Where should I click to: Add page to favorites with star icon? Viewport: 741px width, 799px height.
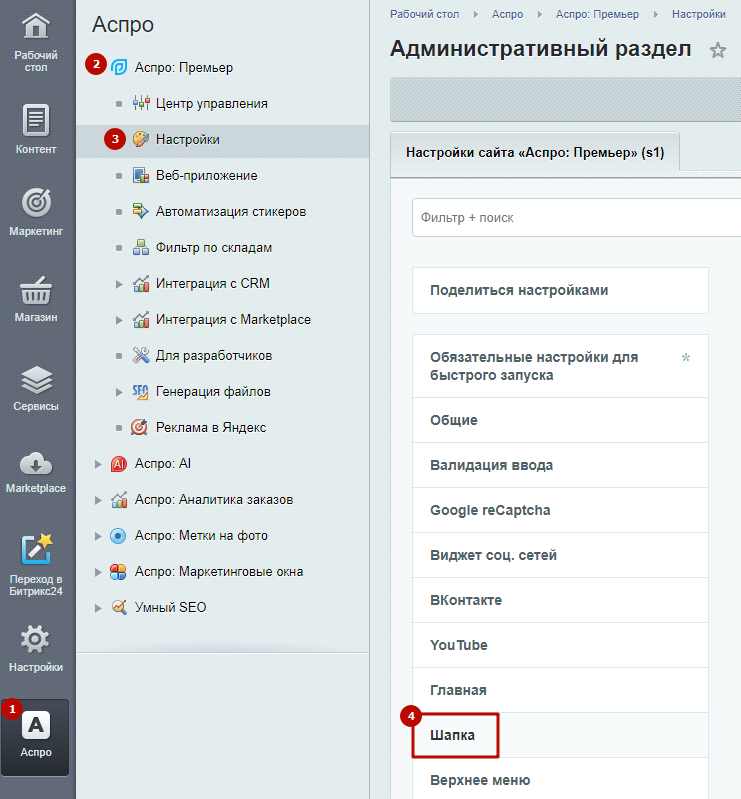(718, 50)
